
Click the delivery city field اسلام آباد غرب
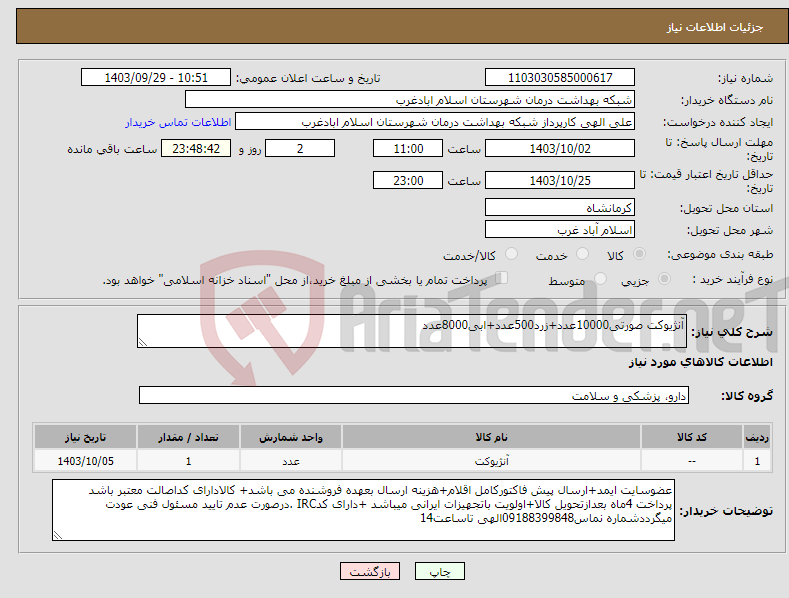point(560,230)
